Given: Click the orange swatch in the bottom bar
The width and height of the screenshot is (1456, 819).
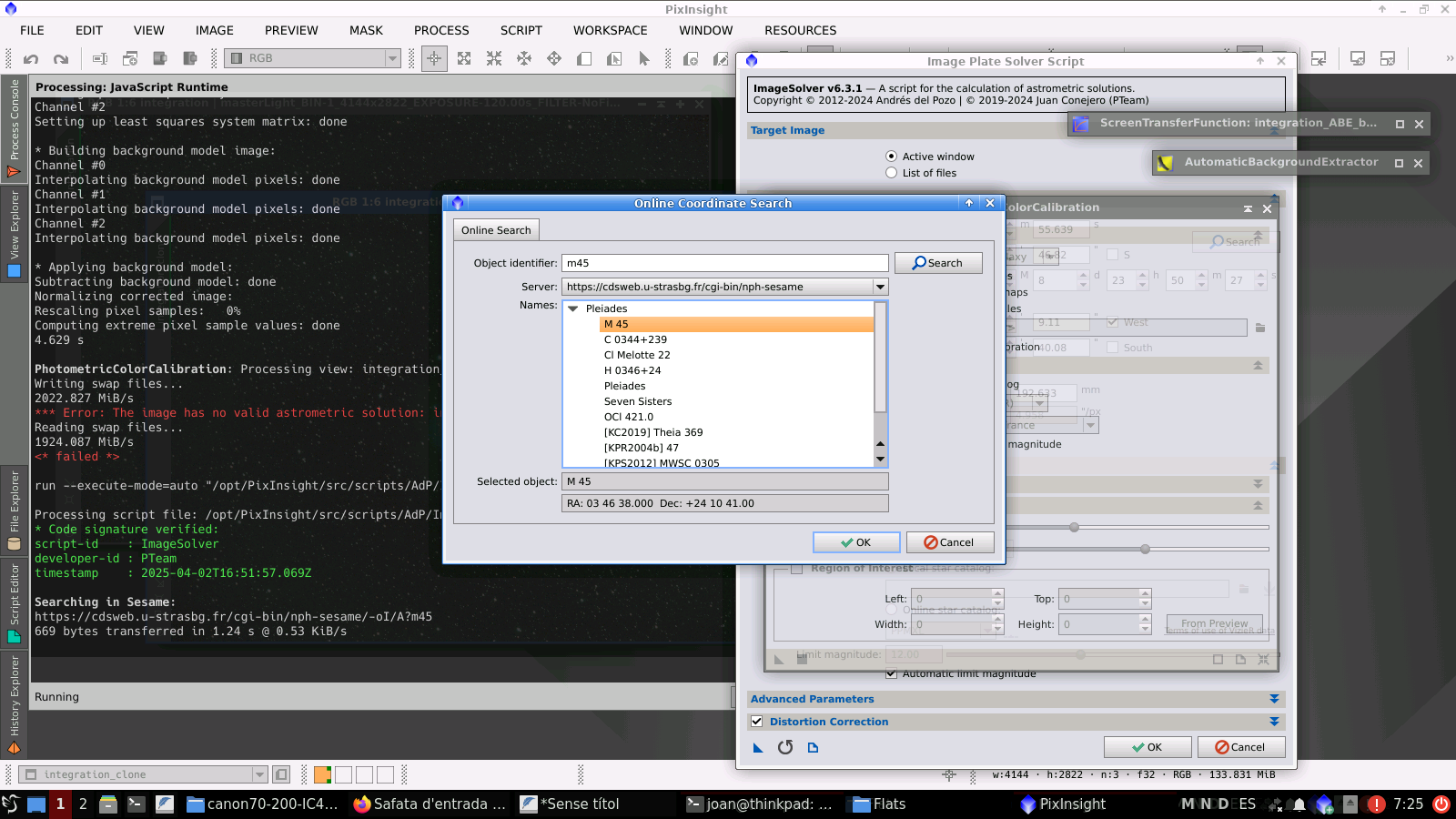Looking at the screenshot, I should (322, 774).
